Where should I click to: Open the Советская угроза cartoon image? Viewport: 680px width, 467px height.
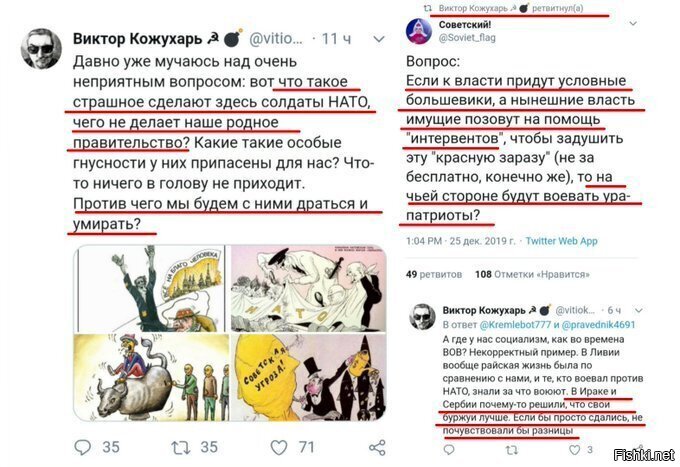tap(308, 377)
